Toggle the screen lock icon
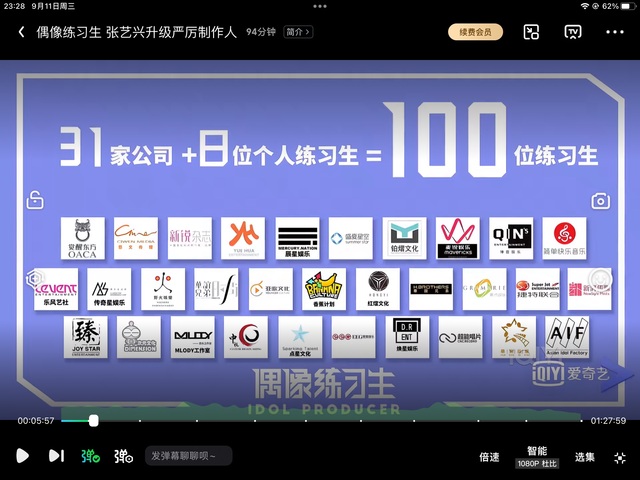The height and width of the screenshot is (480, 640). click(x=35, y=200)
